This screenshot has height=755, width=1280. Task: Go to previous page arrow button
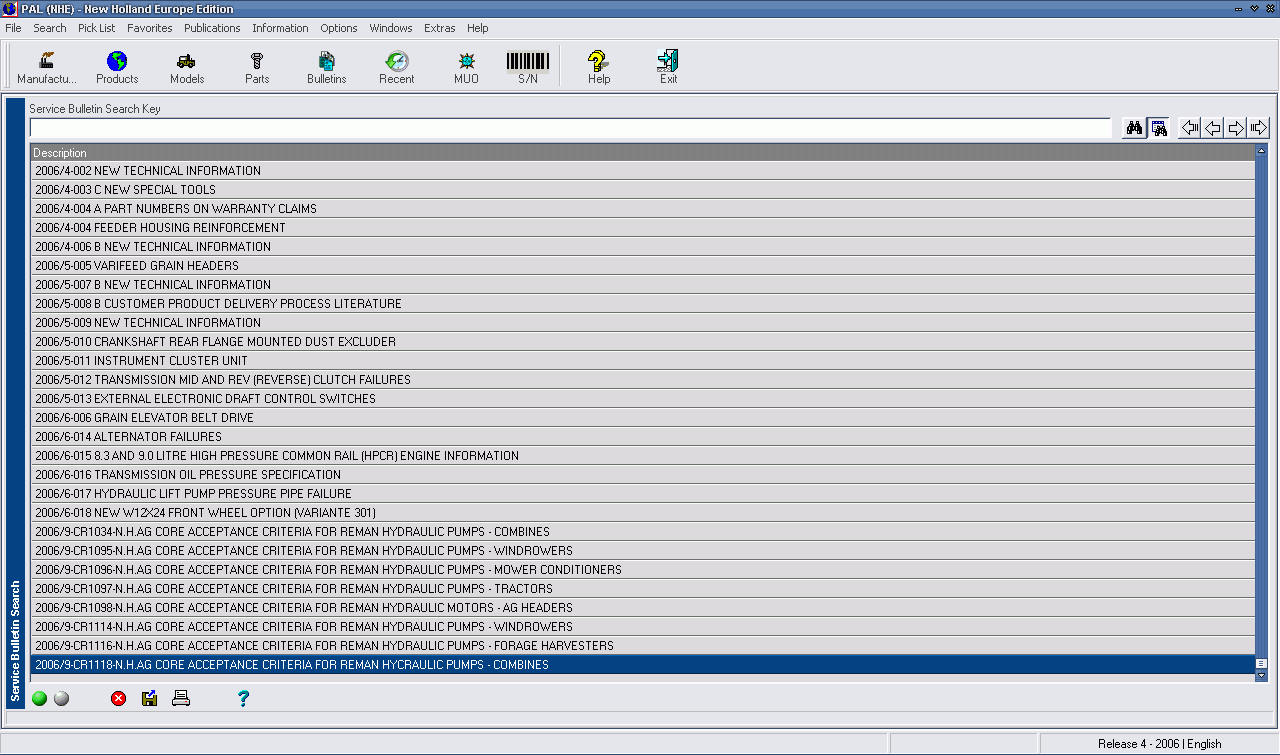click(x=1213, y=128)
